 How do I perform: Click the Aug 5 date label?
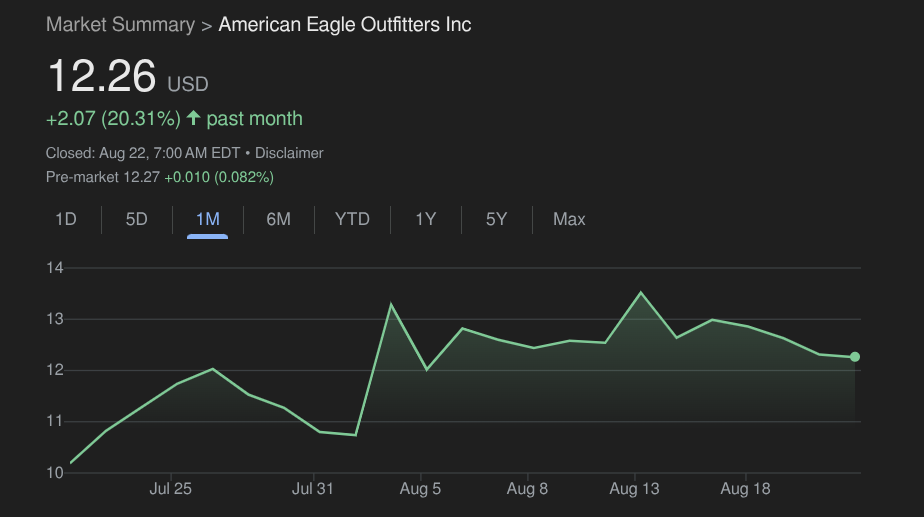click(420, 490)
